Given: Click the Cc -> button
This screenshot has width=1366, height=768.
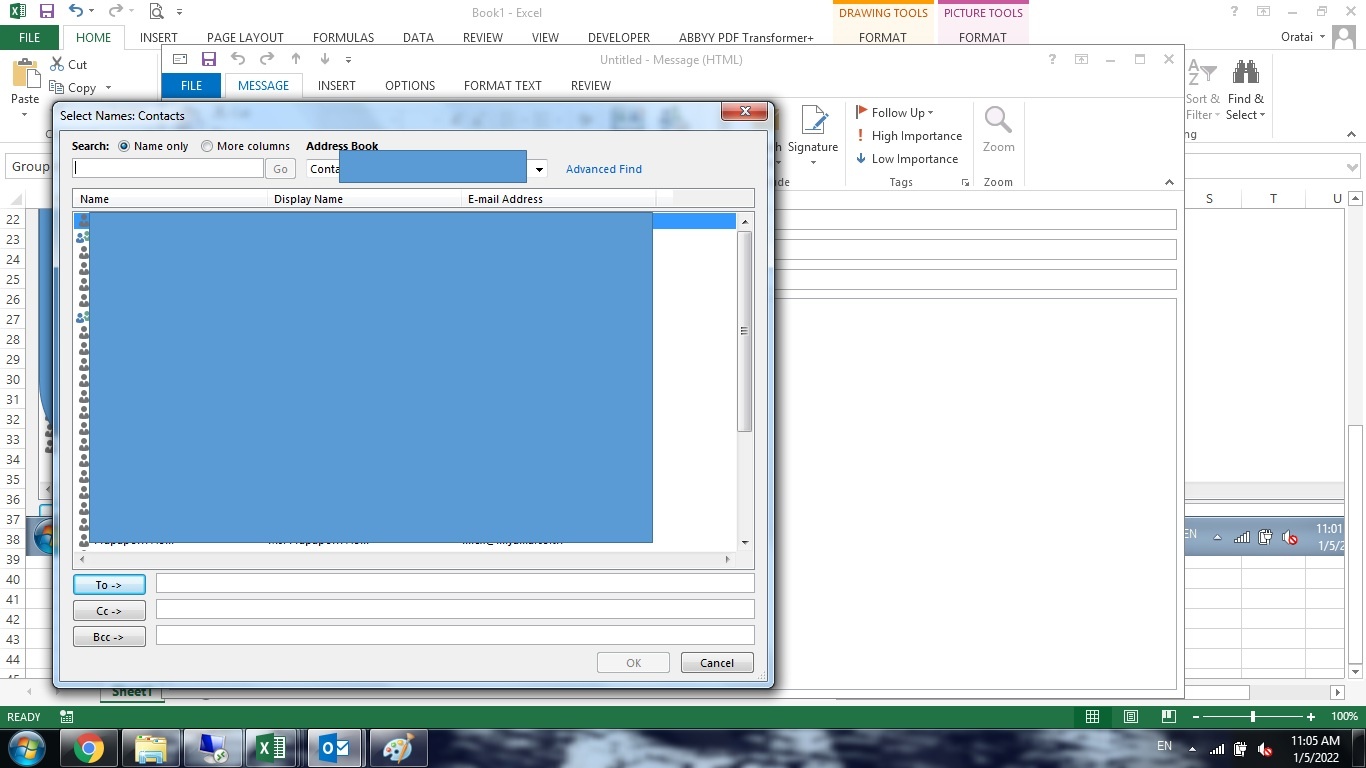Looking at the screenshot, I should 109,610.
